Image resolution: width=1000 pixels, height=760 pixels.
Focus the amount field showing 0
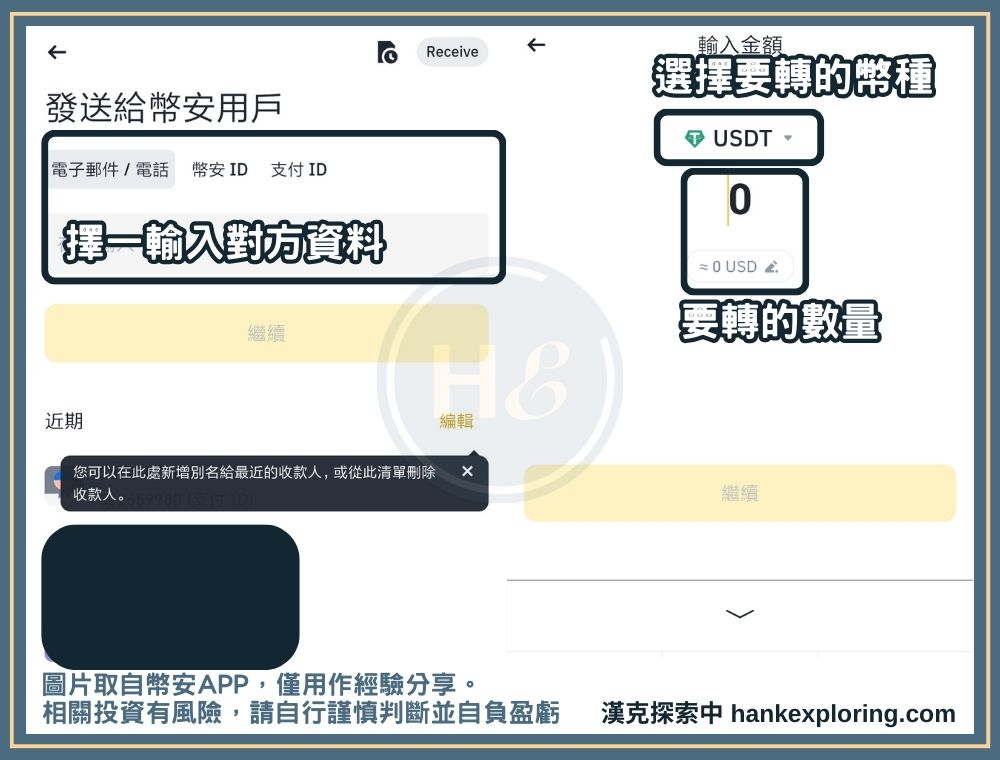pos(739,200)
